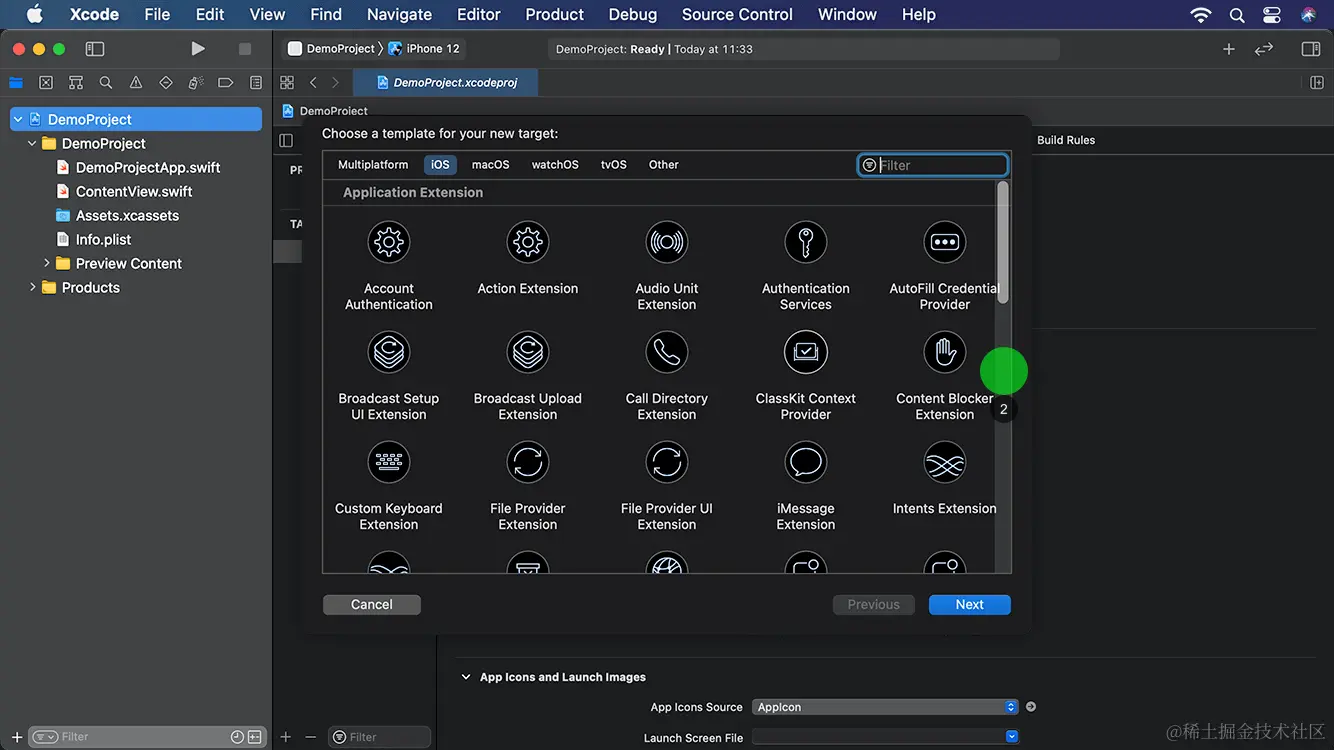Select Assets.xcassets in the file tree
The width and height of the screenshot is (1334, 750).
(128, 215)
